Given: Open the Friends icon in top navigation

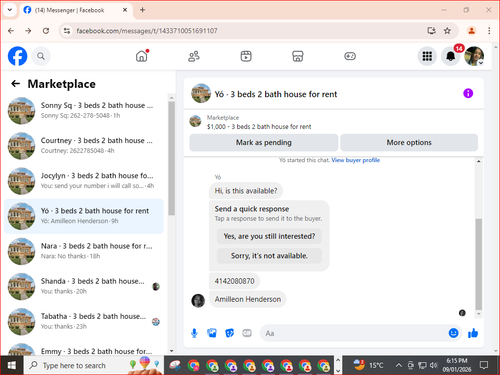Looking at the screenshot, I should 194,56.
